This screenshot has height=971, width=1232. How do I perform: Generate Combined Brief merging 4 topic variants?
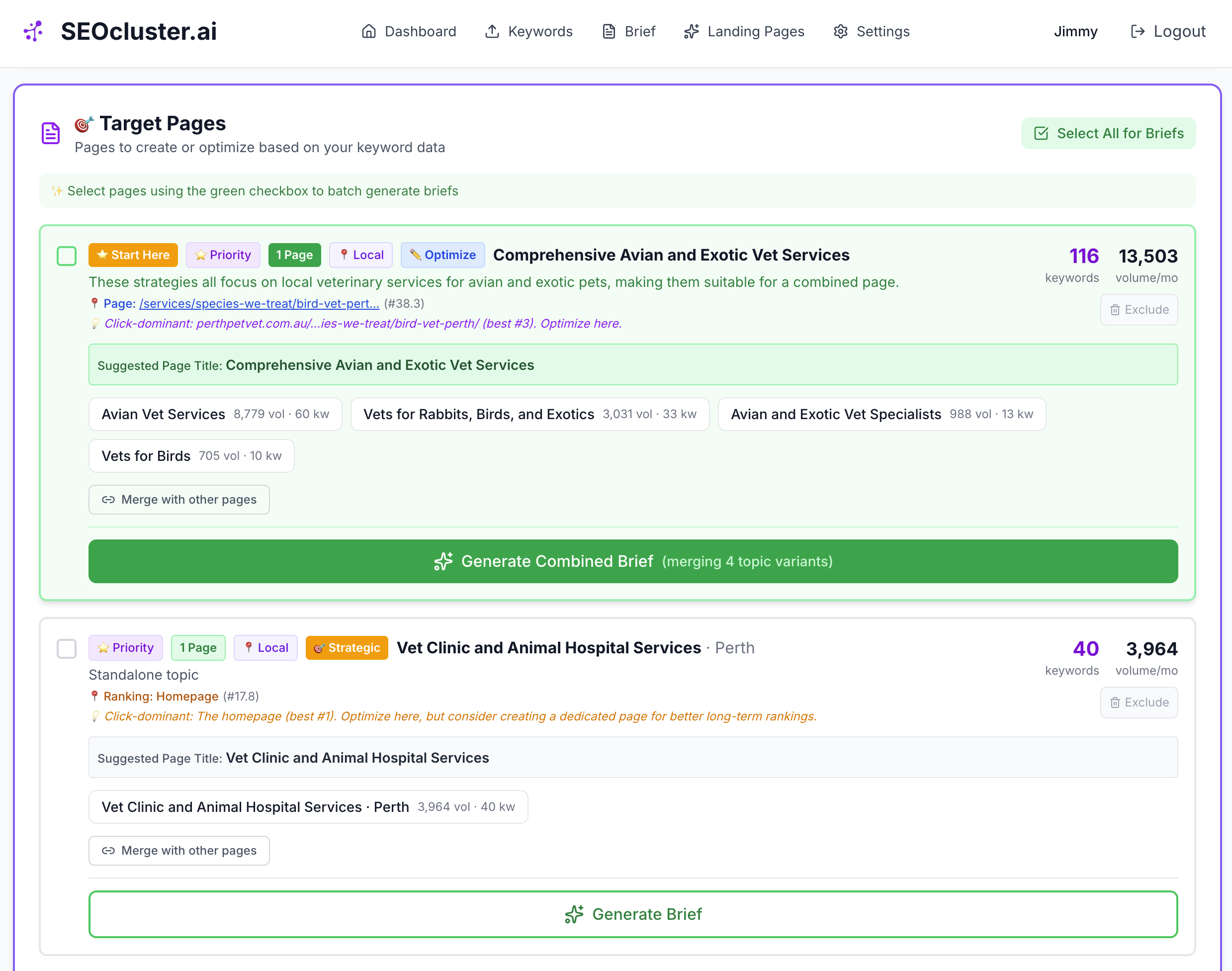point(633,561)
